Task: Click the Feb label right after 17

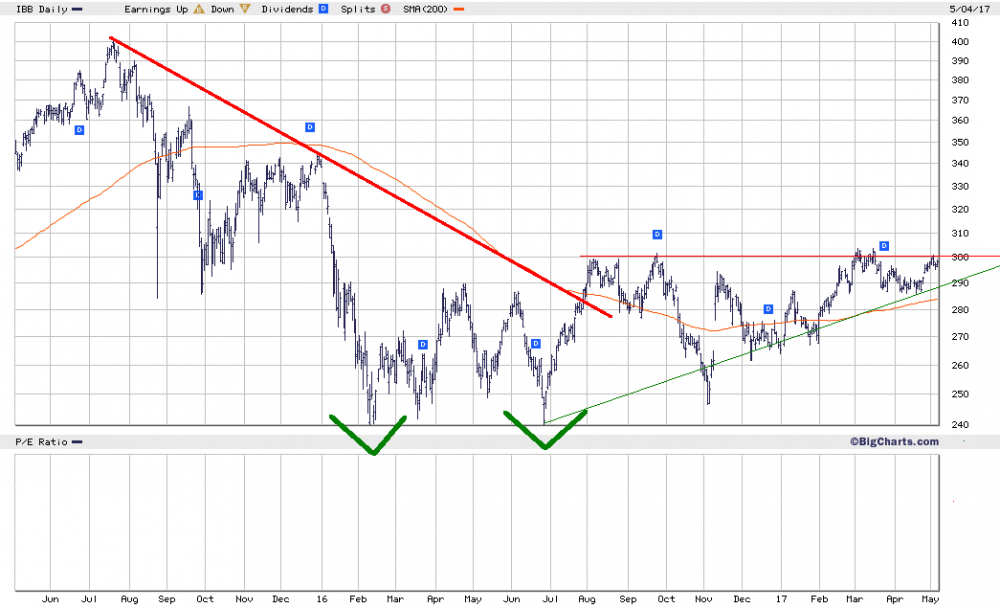Action: point(819,599)
